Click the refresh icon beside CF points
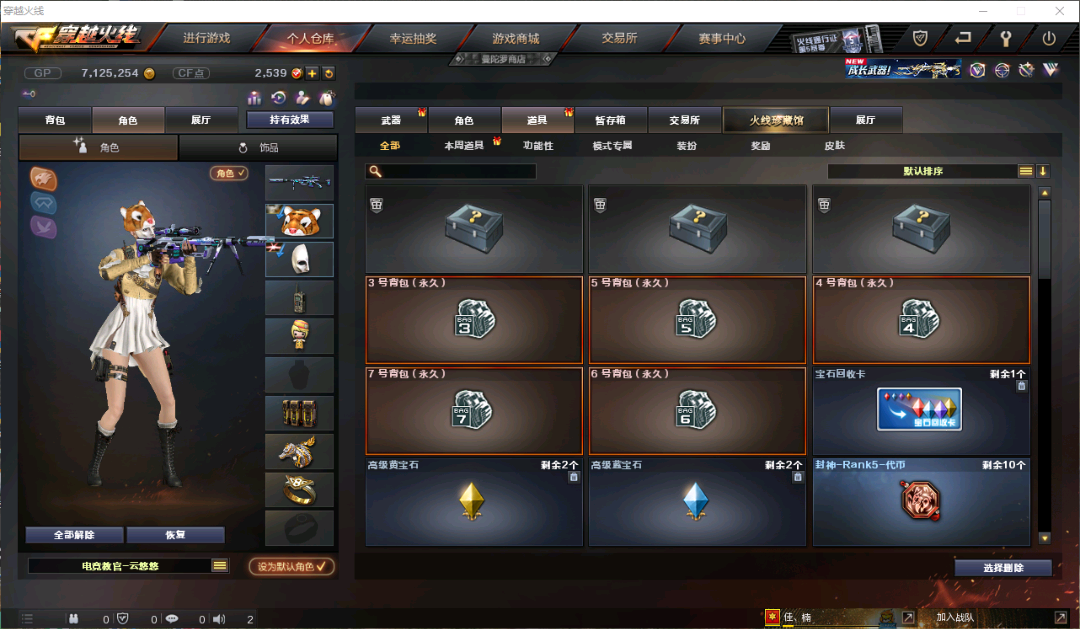 329,73
